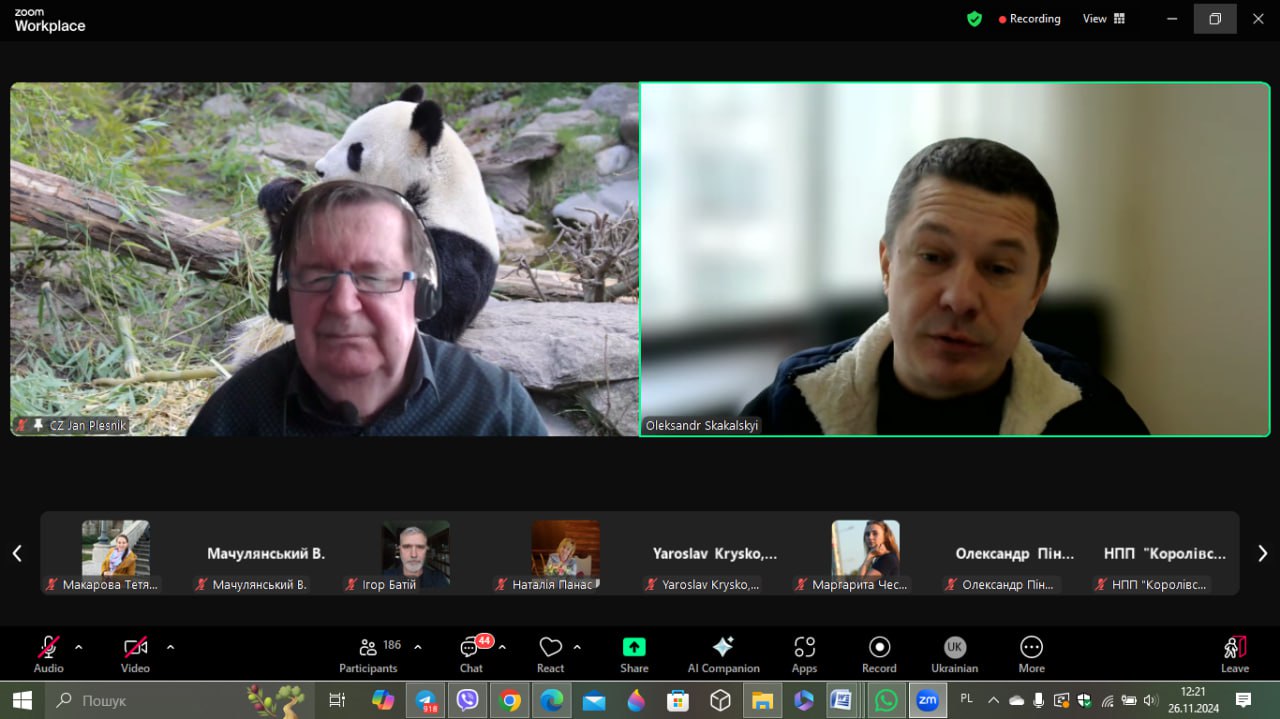Click the green Share screen button
The image size is (1280, 719).
pyautogui.click(x=634, y=654)
